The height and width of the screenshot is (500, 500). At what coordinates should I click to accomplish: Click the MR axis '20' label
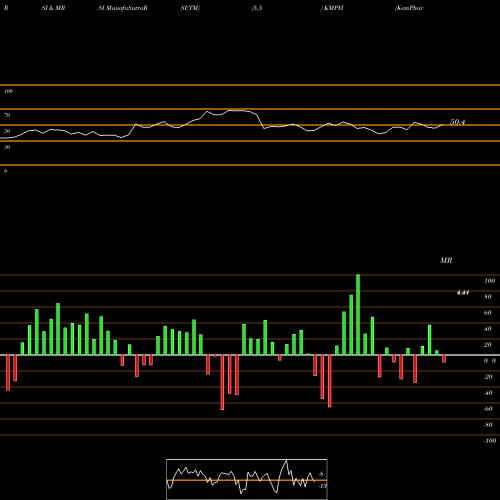[488, 345]
